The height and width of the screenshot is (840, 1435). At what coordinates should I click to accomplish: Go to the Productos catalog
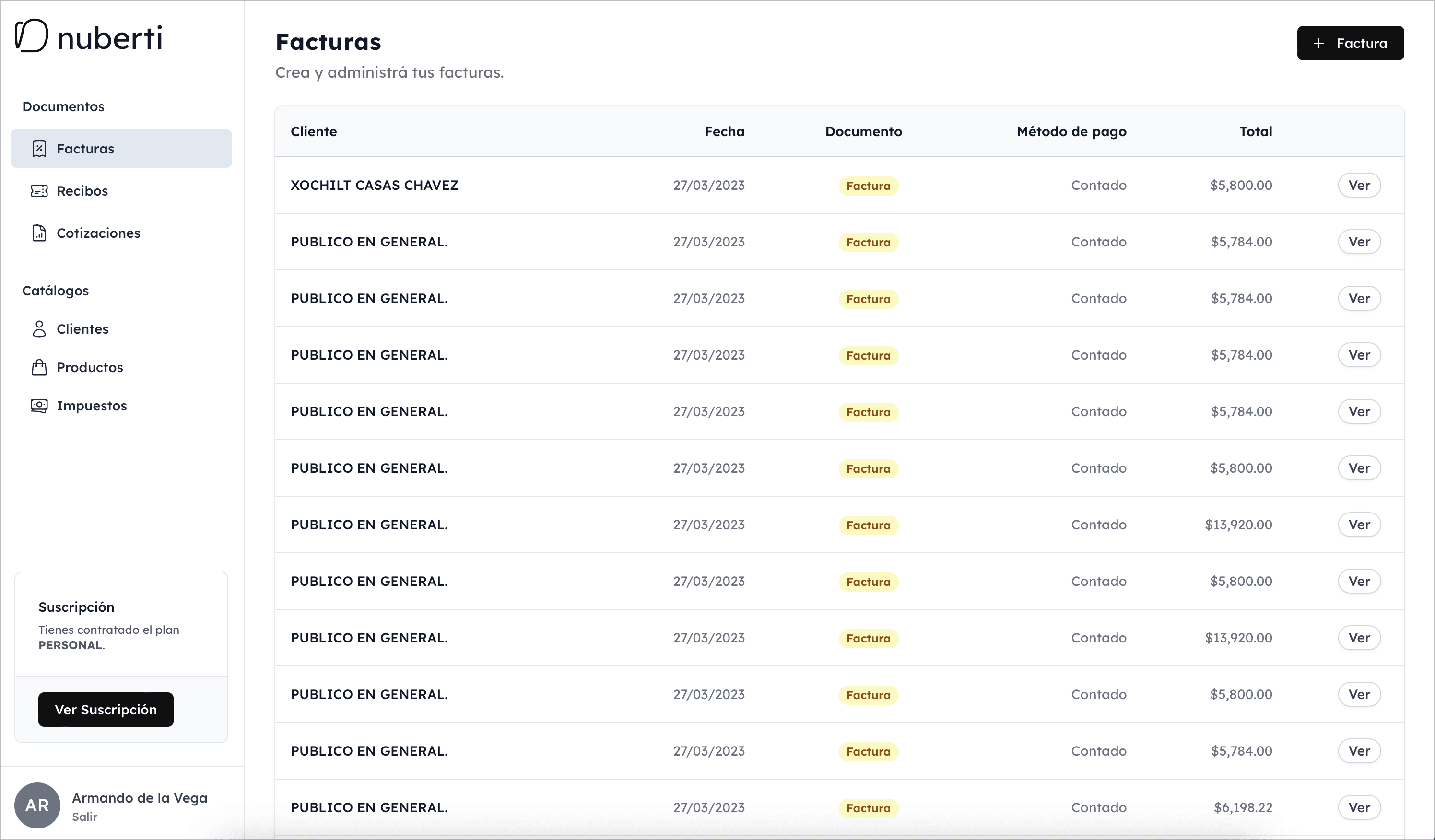(90, 368)
